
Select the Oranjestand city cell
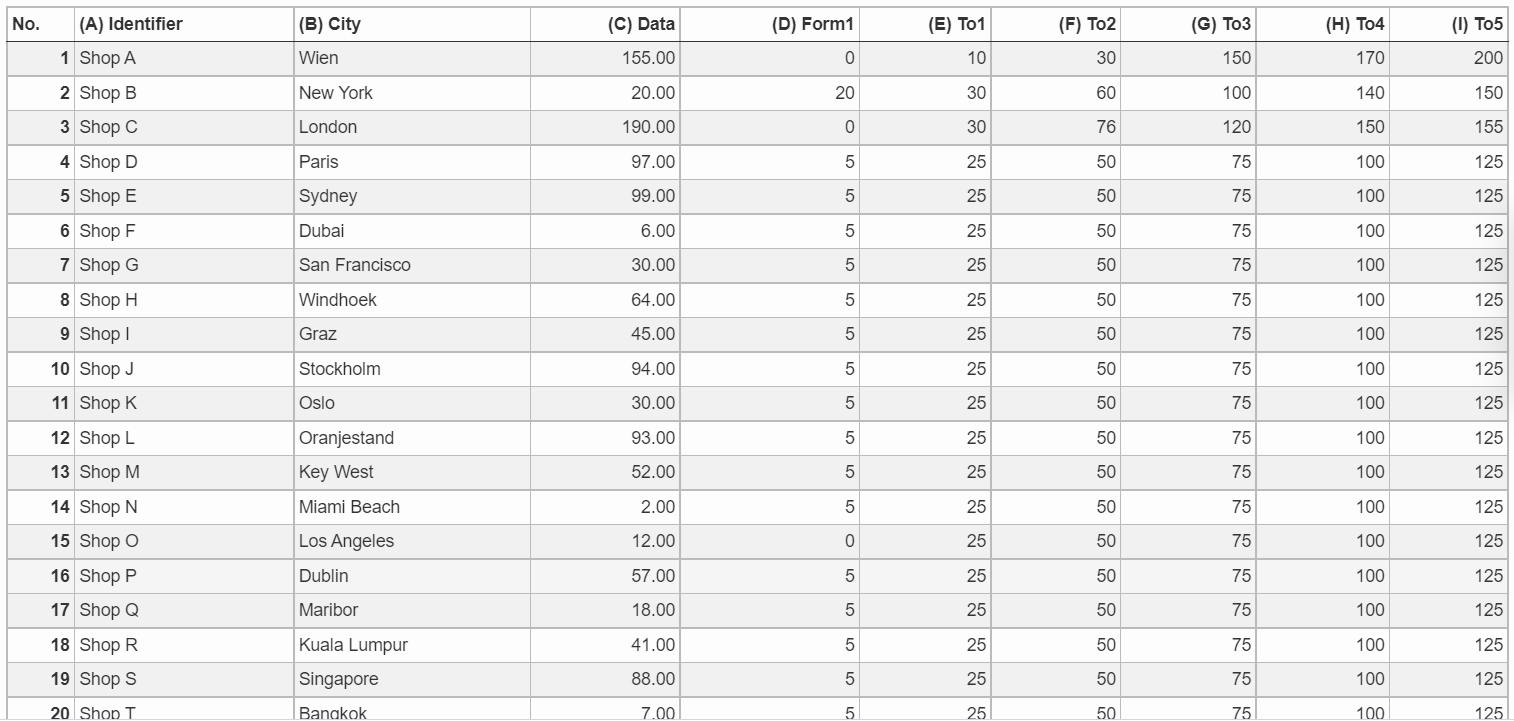point(412,438)
